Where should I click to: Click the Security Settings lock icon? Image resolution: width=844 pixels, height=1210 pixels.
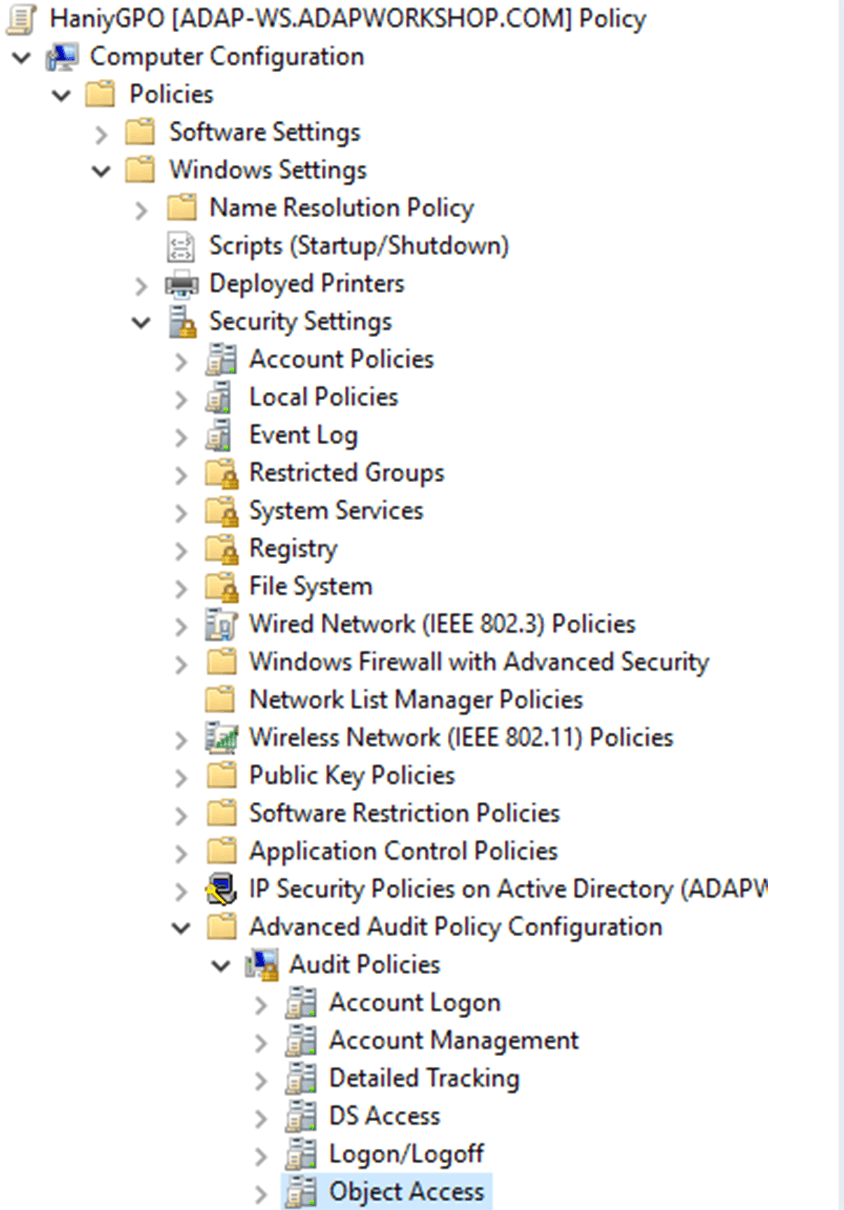coord(182,322)
